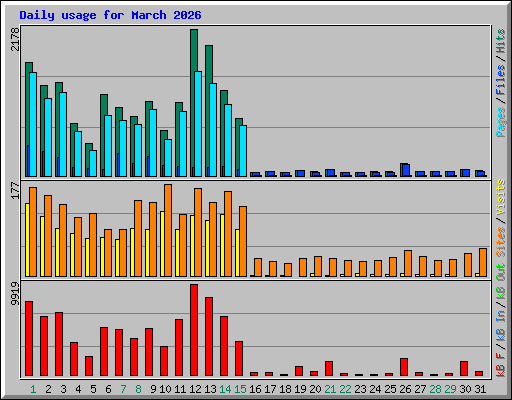Click the cyan pages bar for day 5
This screenshot has width=512, height=400.
coord(93,163)
